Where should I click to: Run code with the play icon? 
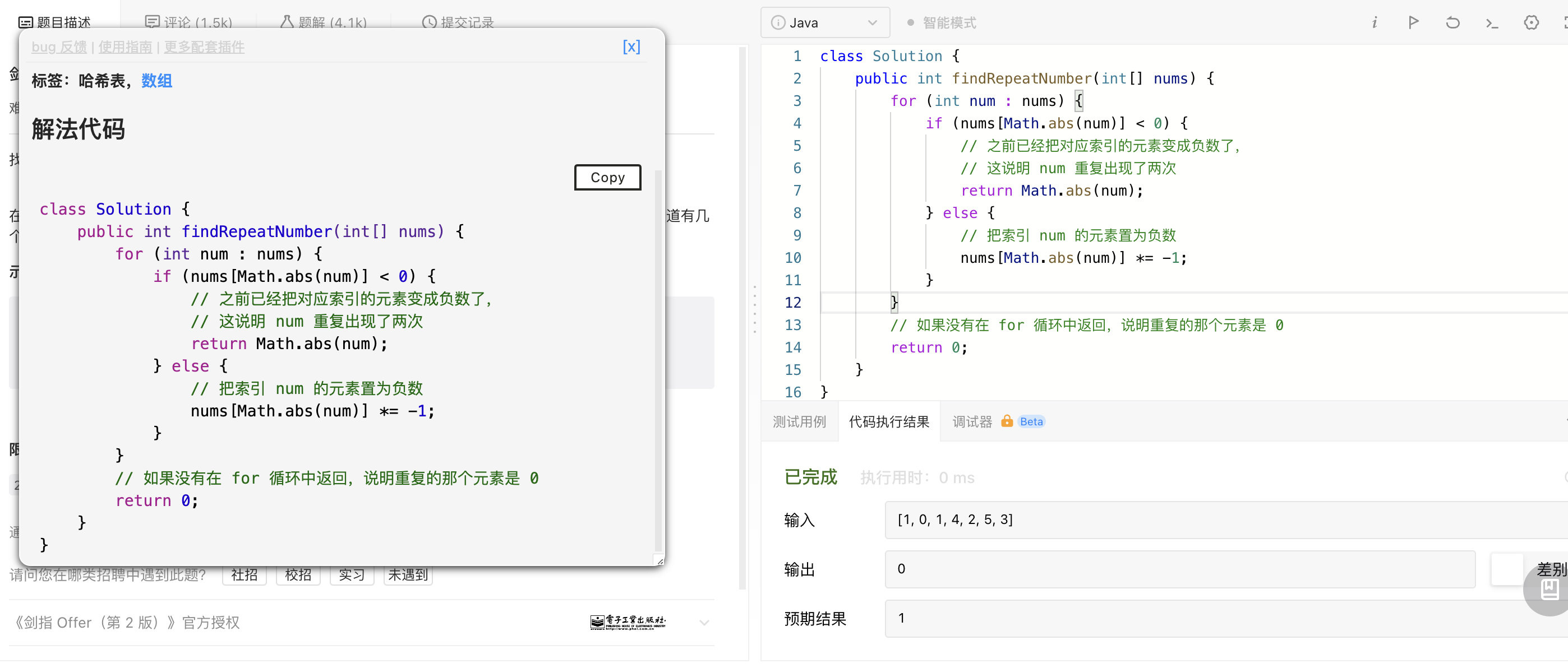pos(1413,22)
